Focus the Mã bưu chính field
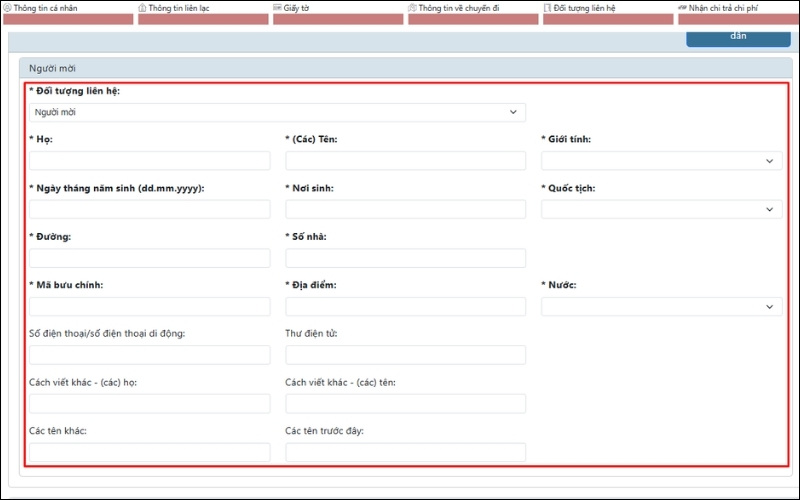Viewport: 800px width, 500px height. 150,307
